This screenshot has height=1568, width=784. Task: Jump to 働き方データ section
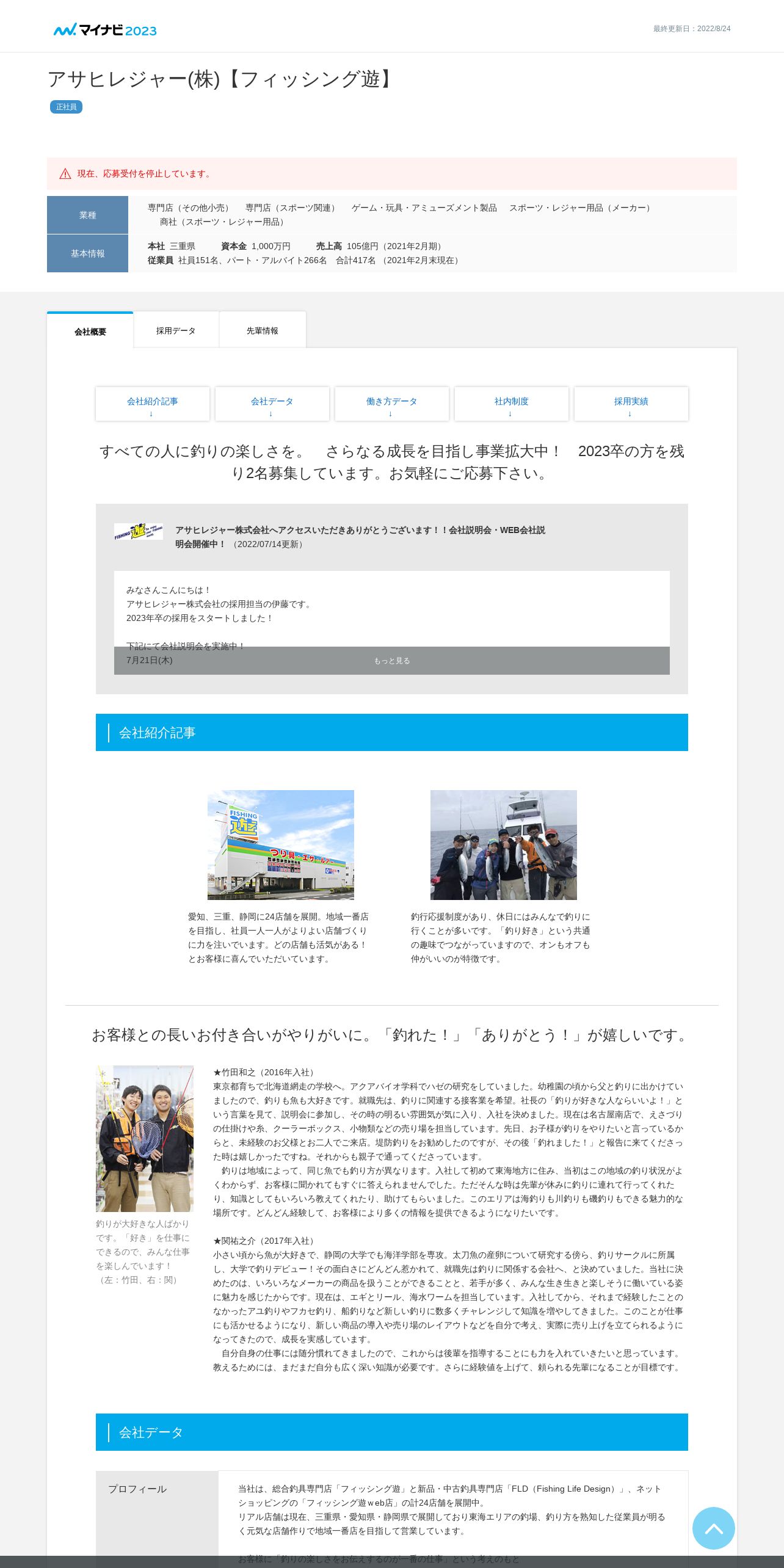coord(392,404)
